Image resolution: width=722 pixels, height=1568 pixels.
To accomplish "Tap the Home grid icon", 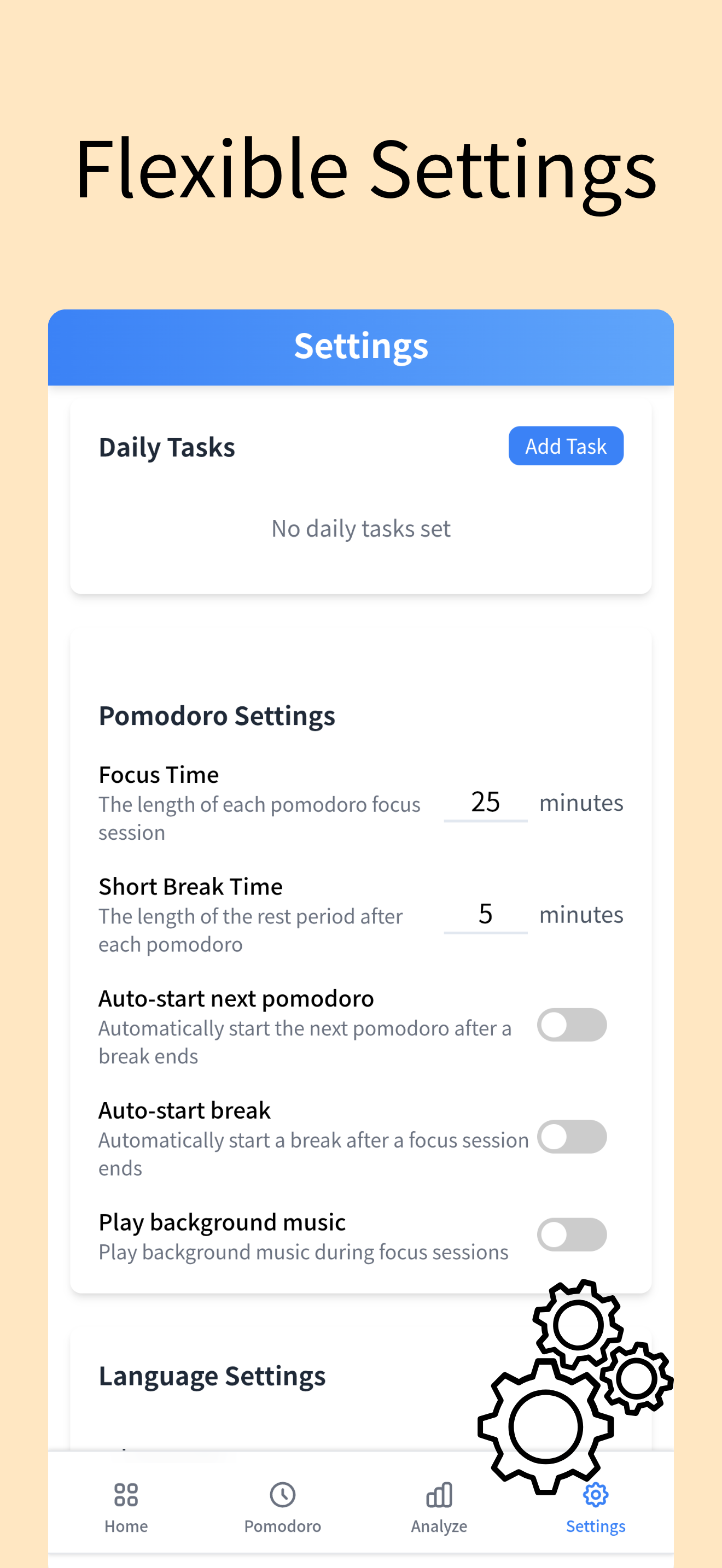I will click(126, 1494).
